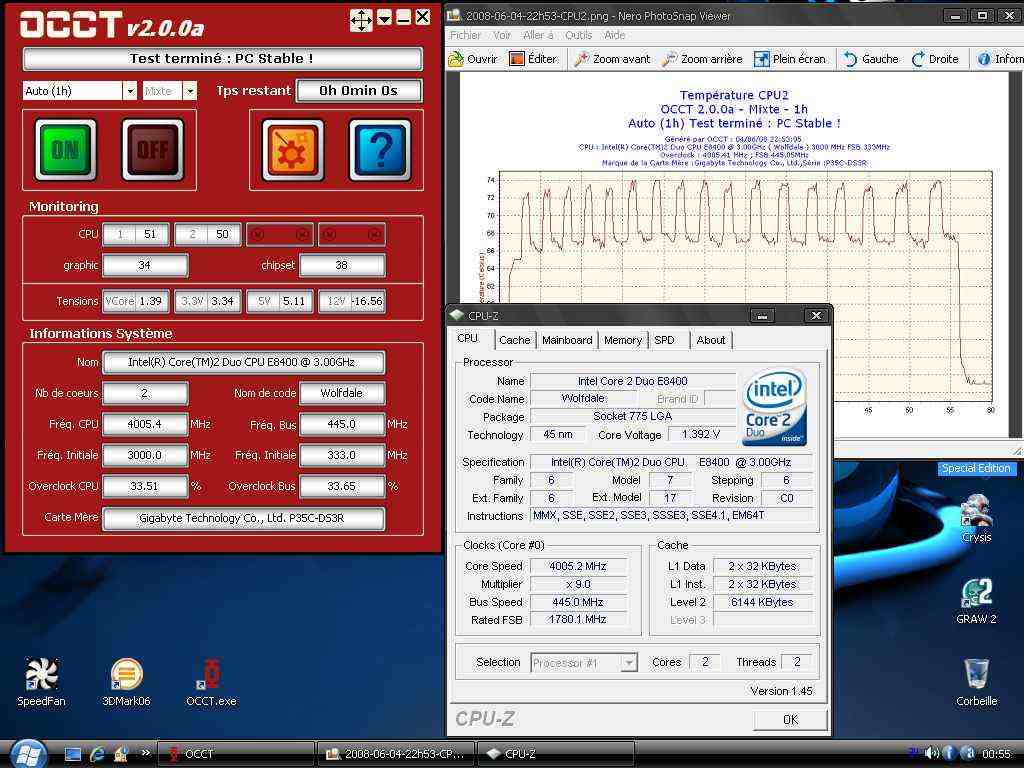Click the Intel Core 2 Duo logo
Screen dimensions: 1024x768
pyautogui.click(x=775, y=408)
